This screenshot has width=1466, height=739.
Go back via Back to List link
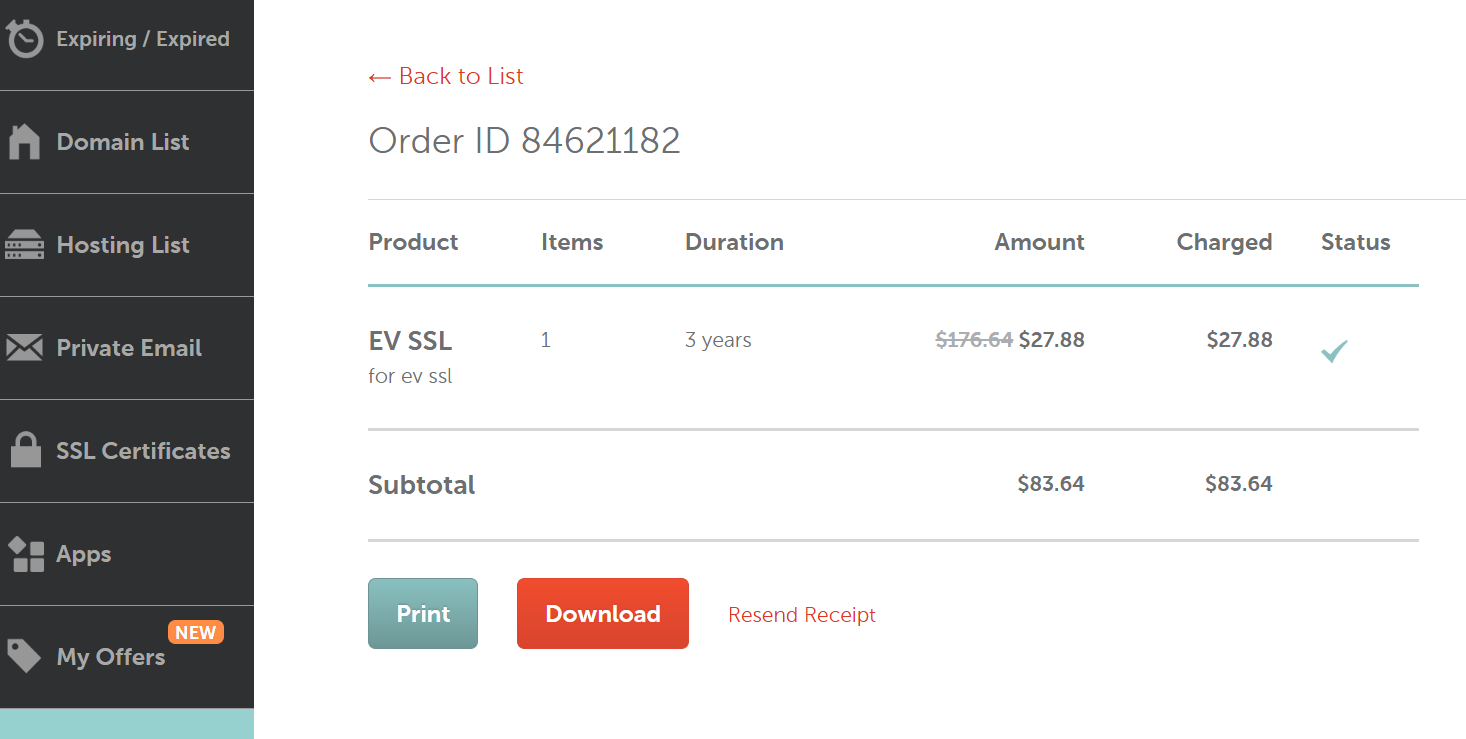click(446, 76)
